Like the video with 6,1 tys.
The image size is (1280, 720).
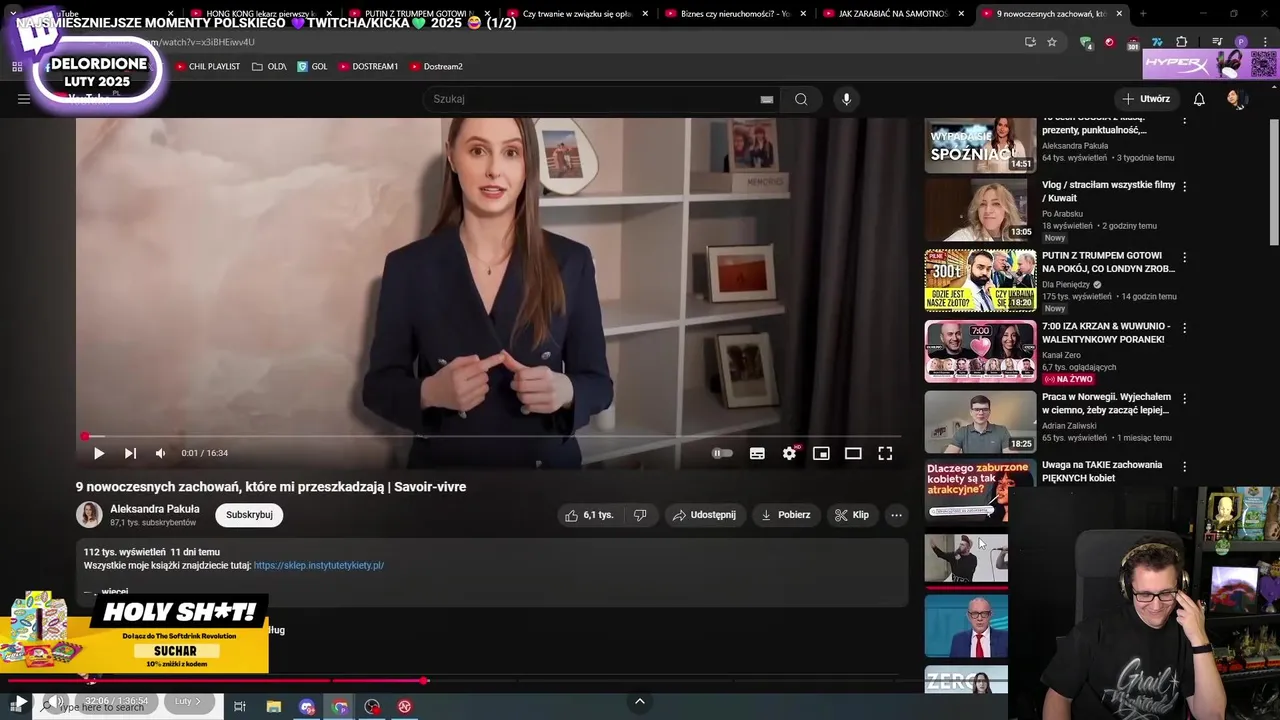pos(589,515)
